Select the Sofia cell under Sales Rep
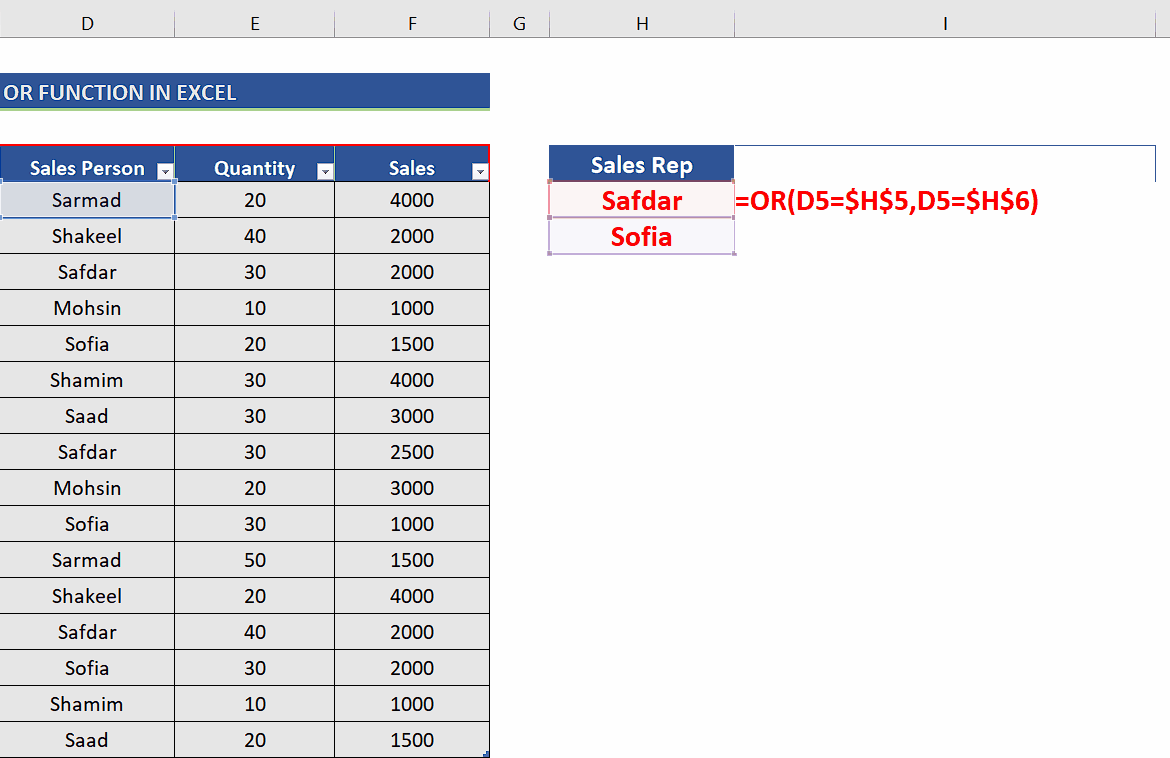Image resolution: width=1170 pixels, height=758 pixels. pyautogui.click(x=641, y=237)
